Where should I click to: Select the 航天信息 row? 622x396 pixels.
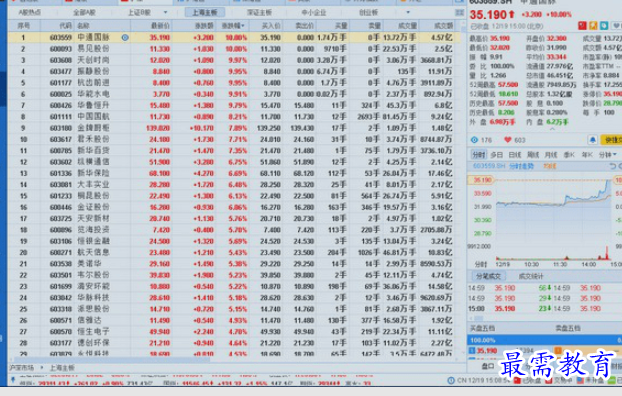point(234,252)
